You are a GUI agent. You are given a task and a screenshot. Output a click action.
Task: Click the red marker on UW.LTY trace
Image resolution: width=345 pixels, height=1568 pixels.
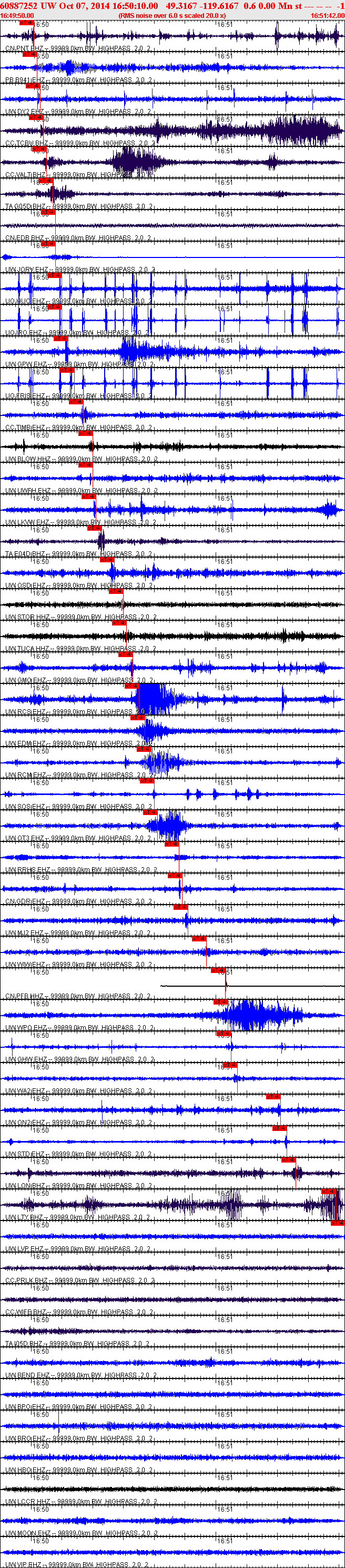pos(329,1191)
